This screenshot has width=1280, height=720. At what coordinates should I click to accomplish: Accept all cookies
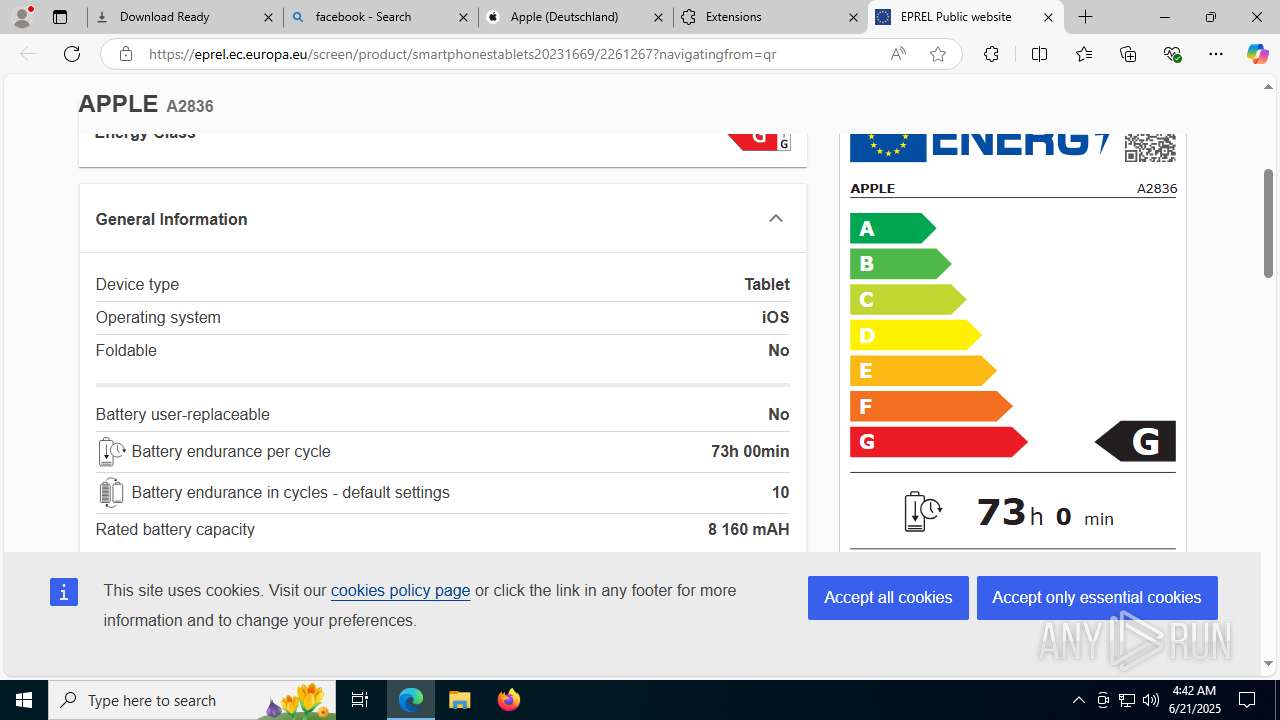pos(888,598)
